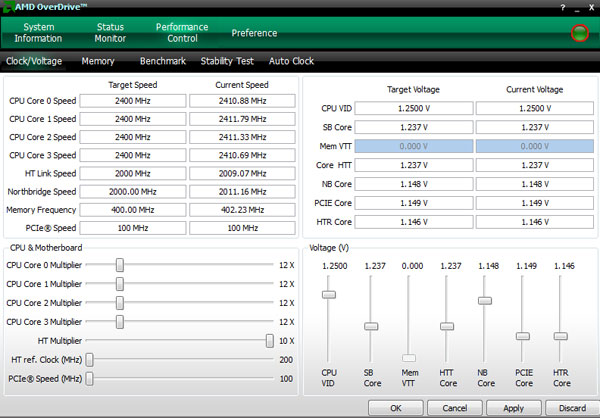Click the Mem VTT vertical voltage slider handle
Viewport: 600px width, 418px height.
(409, 358)
